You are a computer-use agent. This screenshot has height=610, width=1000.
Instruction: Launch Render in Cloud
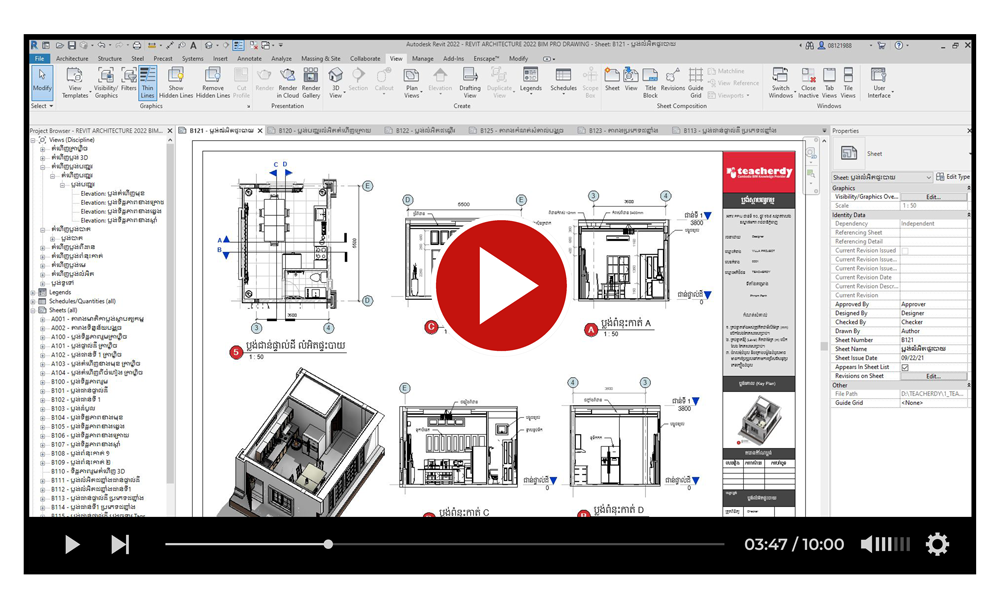288,83
